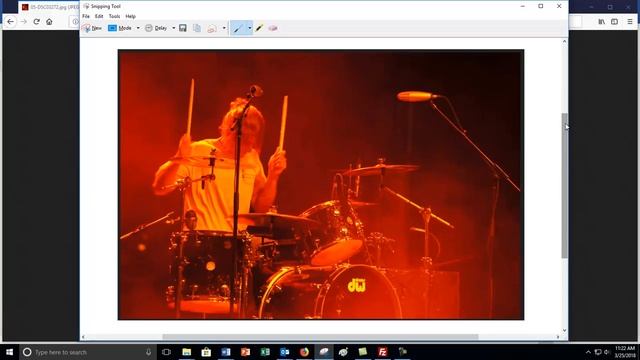Screen dimensions: 640x360
Task: Open the Edit menu
Action: pyautogui.click(x=99, y=16)
